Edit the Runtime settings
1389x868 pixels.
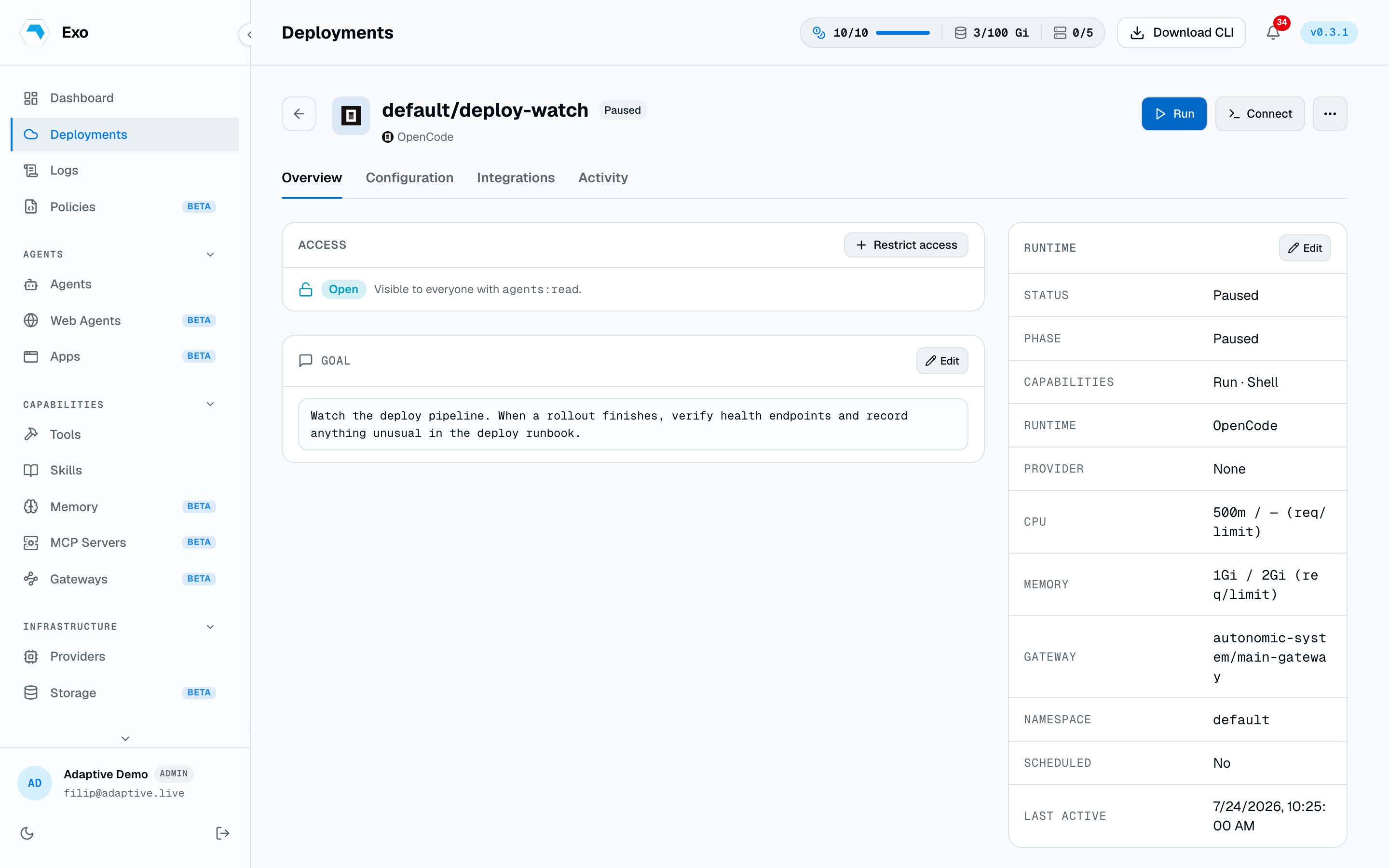tap(1305, 248)
